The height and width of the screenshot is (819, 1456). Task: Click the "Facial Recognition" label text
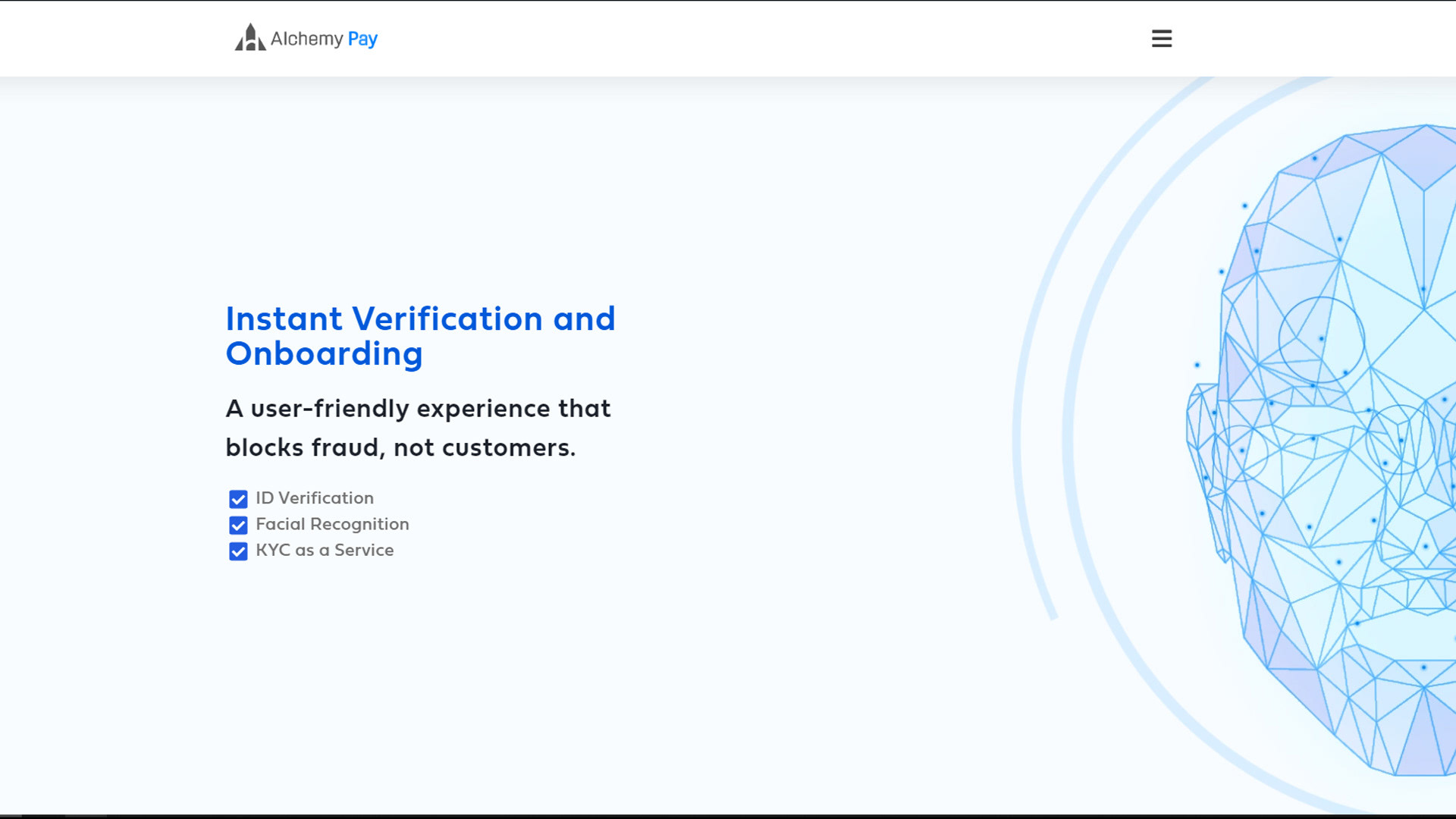click(332, 524)
